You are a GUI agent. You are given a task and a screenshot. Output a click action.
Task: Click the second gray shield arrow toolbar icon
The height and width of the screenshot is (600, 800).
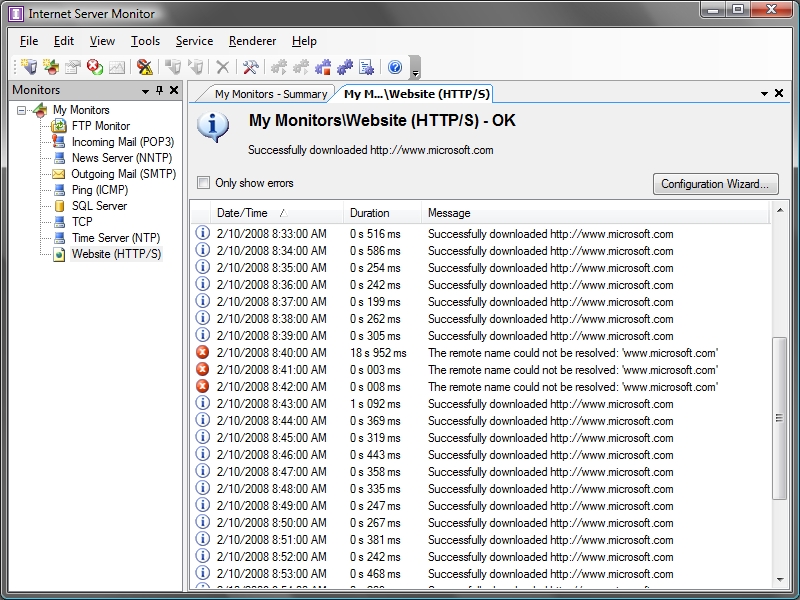pyautogui.click(x=195, y=67)
